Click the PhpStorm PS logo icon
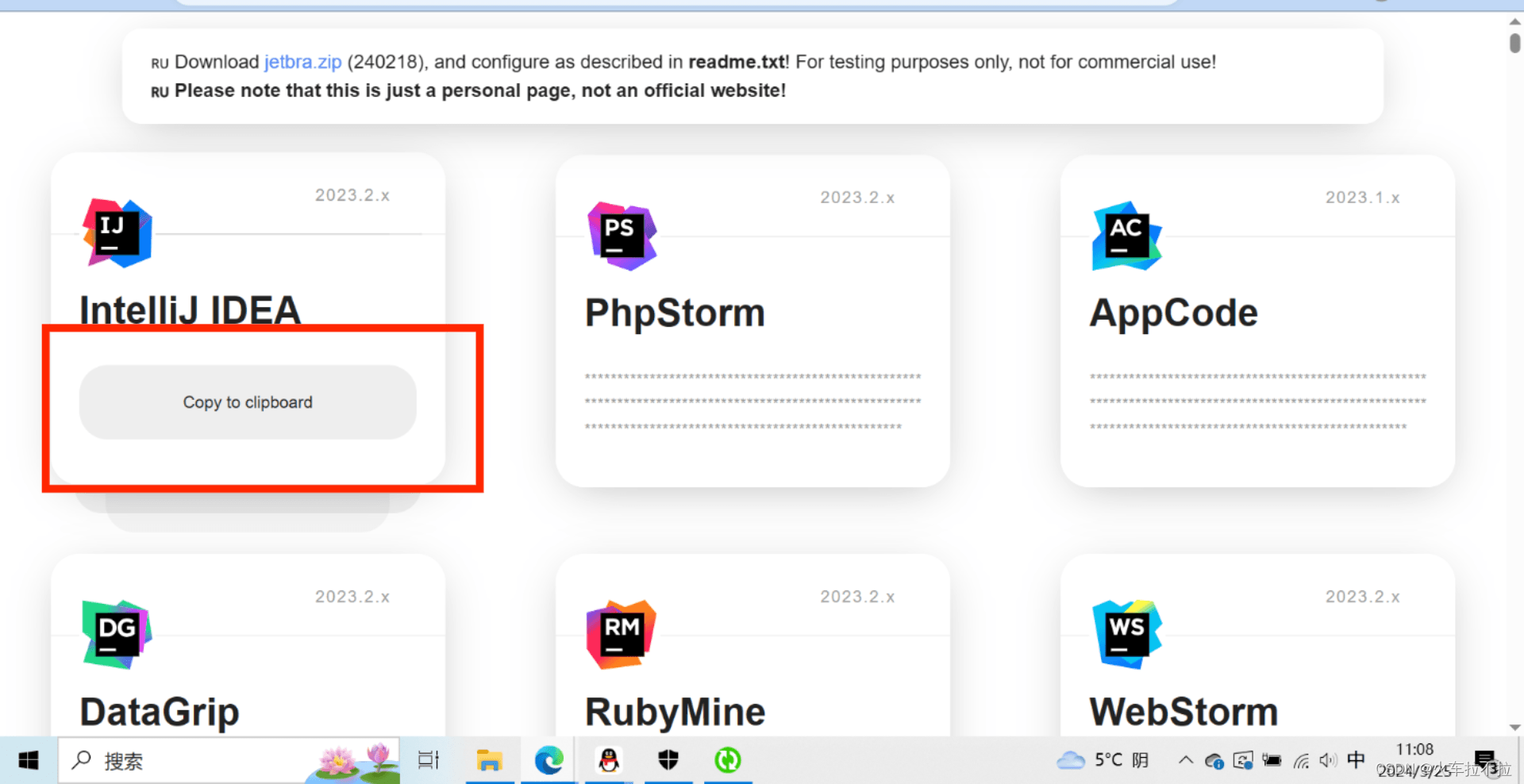The width and height of the screenshot is (1524, 784). point(622,236)
